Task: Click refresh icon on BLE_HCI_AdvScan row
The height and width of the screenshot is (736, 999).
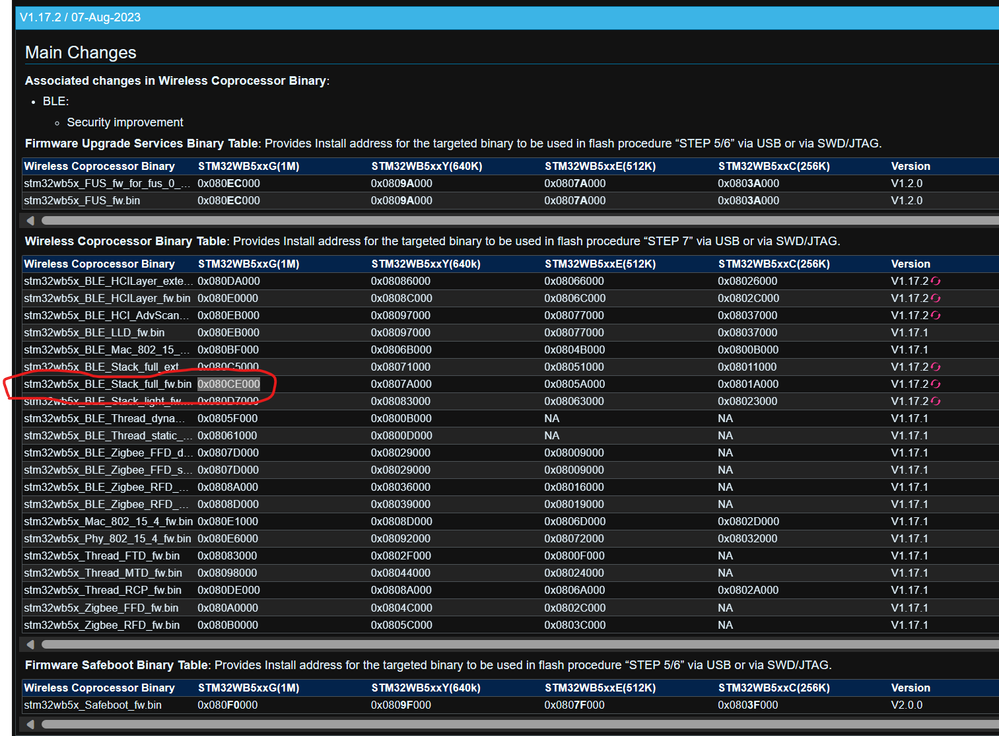Action: [x=935, y=315]
